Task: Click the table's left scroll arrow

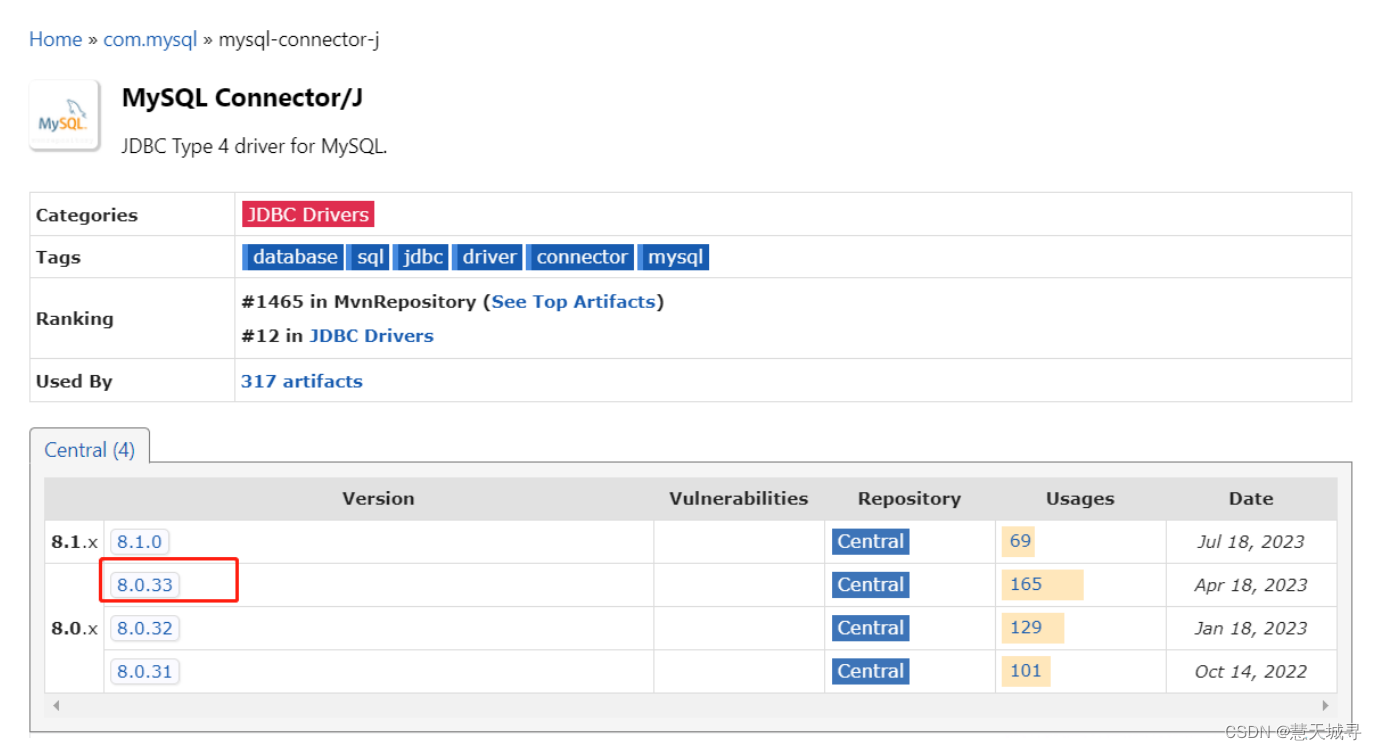Action: [56, 705]
